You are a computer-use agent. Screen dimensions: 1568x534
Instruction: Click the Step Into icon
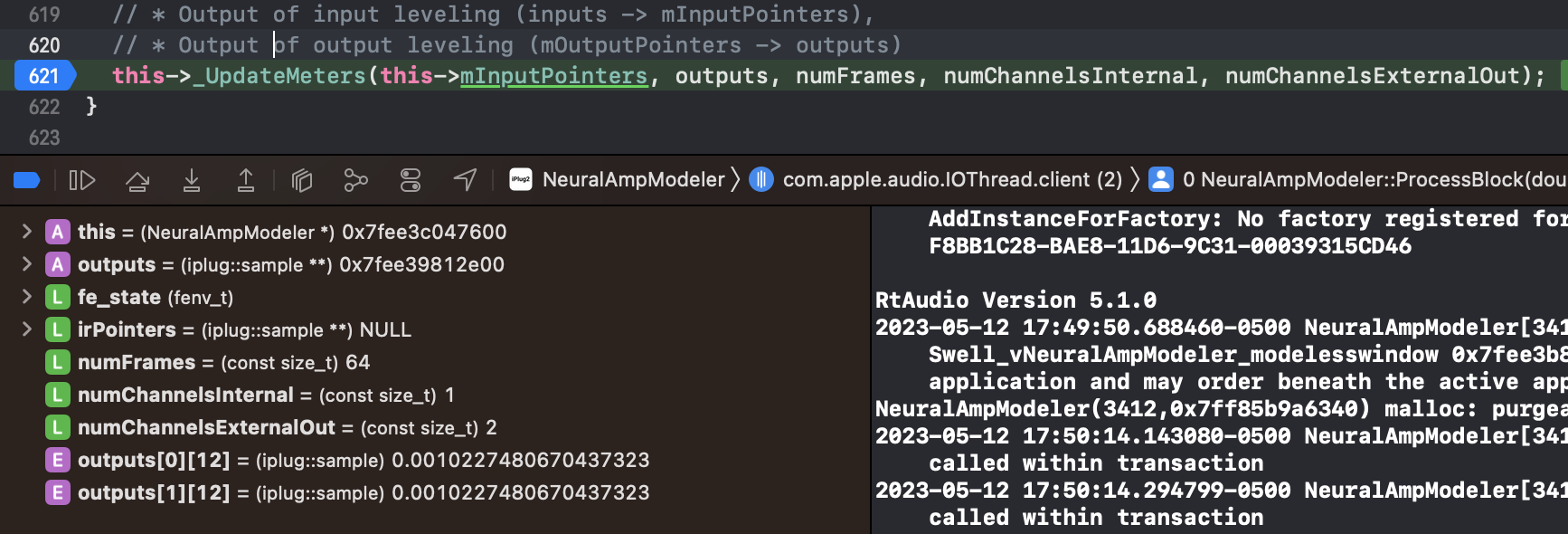click(x=192, y=180)
